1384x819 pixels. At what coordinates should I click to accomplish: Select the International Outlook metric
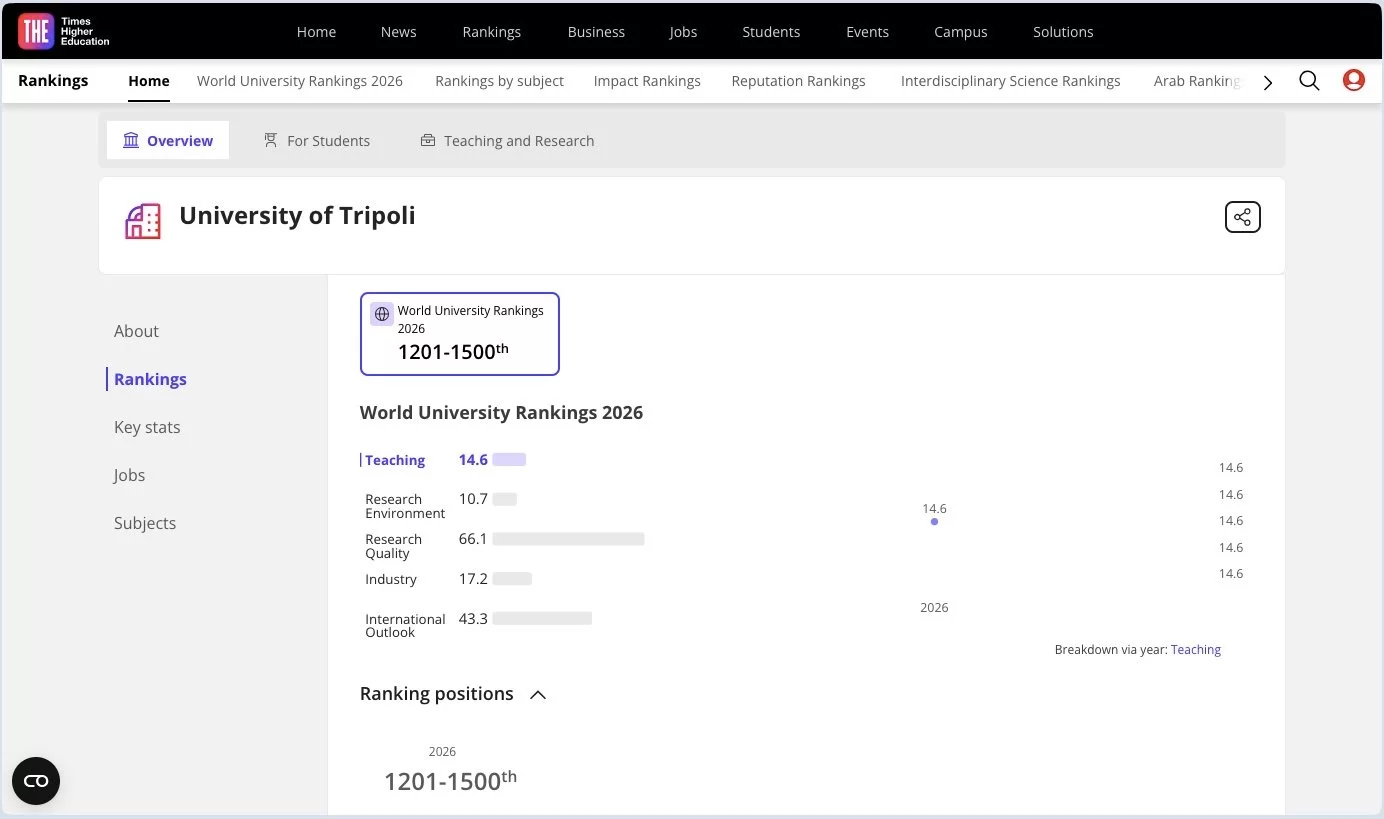tap(405, 626)
